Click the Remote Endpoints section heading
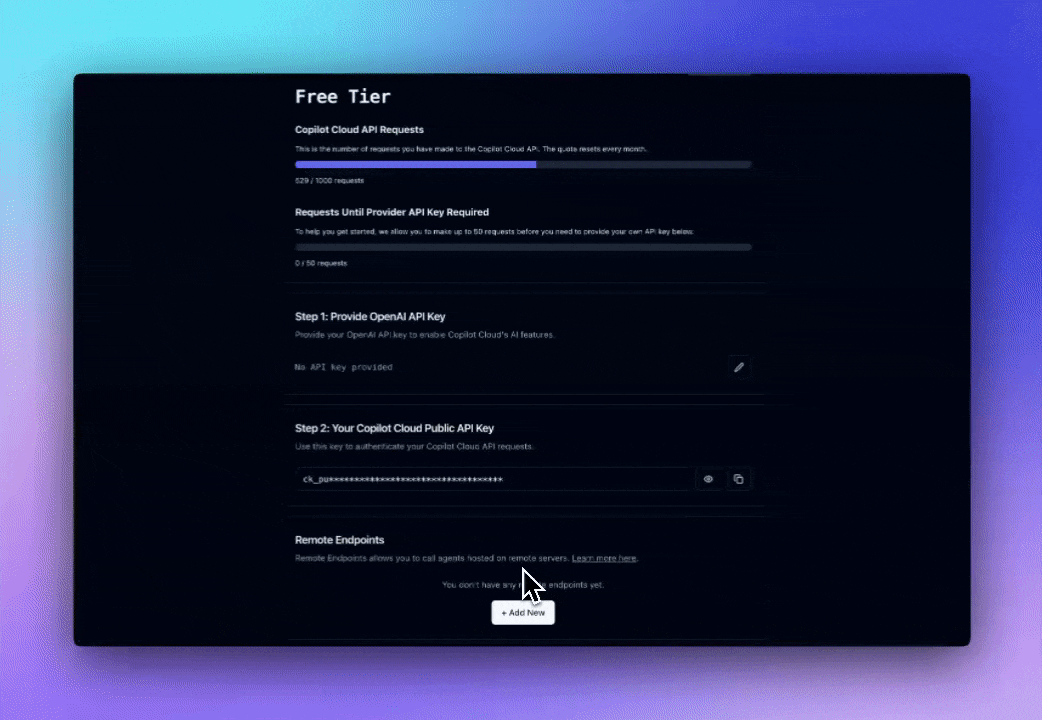The image size is (1042, 720). tap(339, 540)
